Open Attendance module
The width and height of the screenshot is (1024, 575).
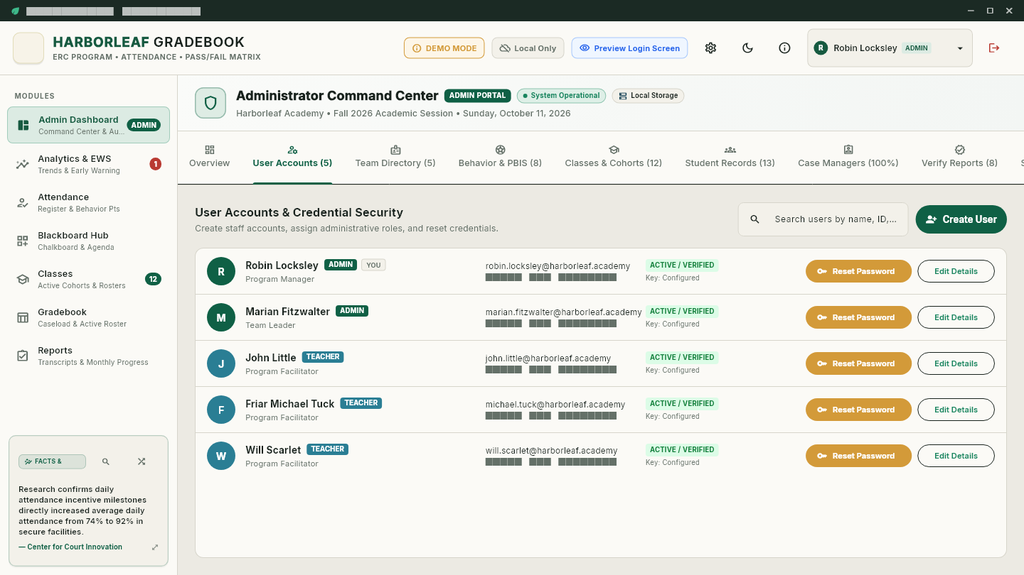pyautogui.click(x=89, y=203)
